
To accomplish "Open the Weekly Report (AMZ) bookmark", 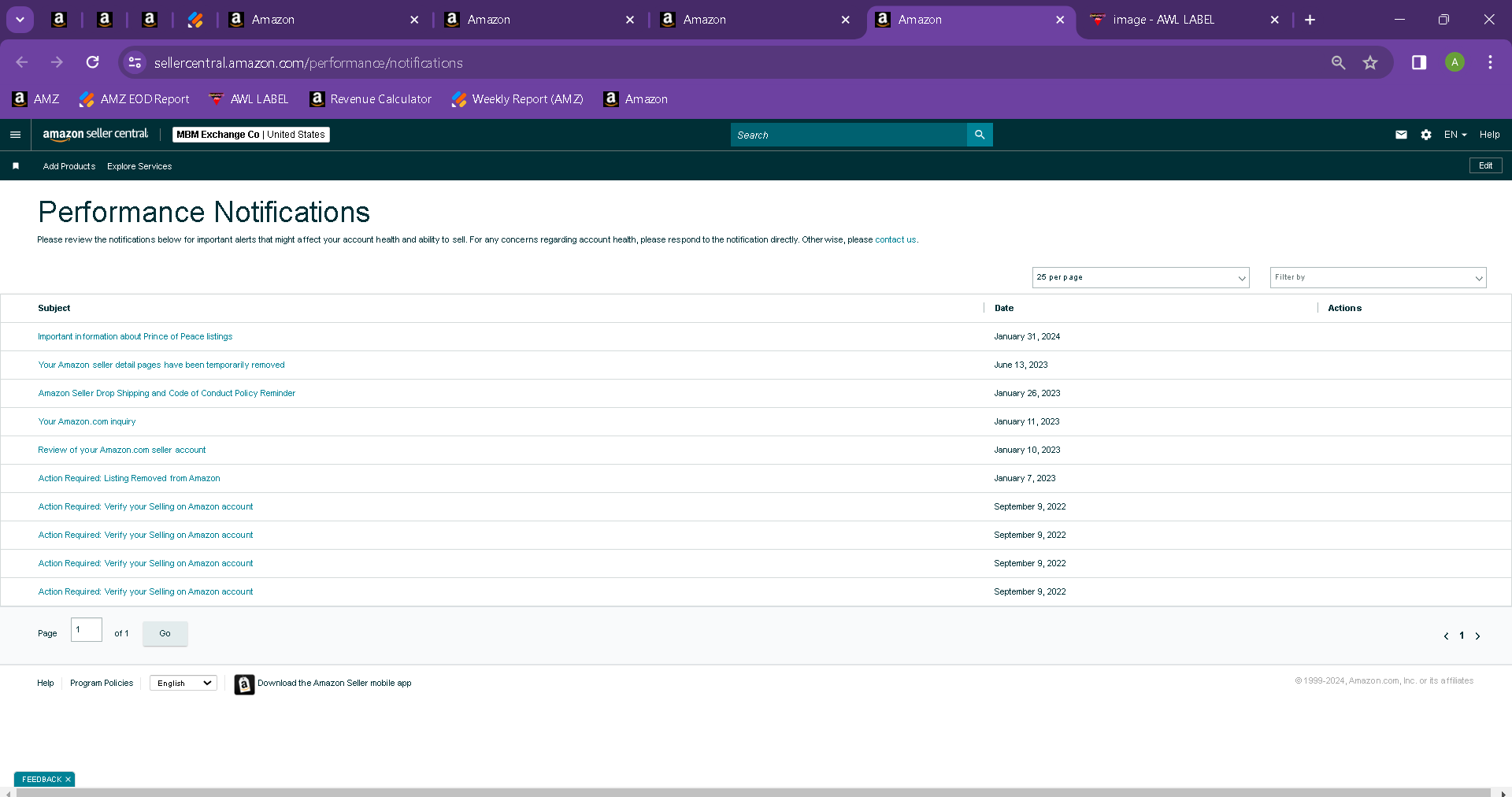I will 517,99.
